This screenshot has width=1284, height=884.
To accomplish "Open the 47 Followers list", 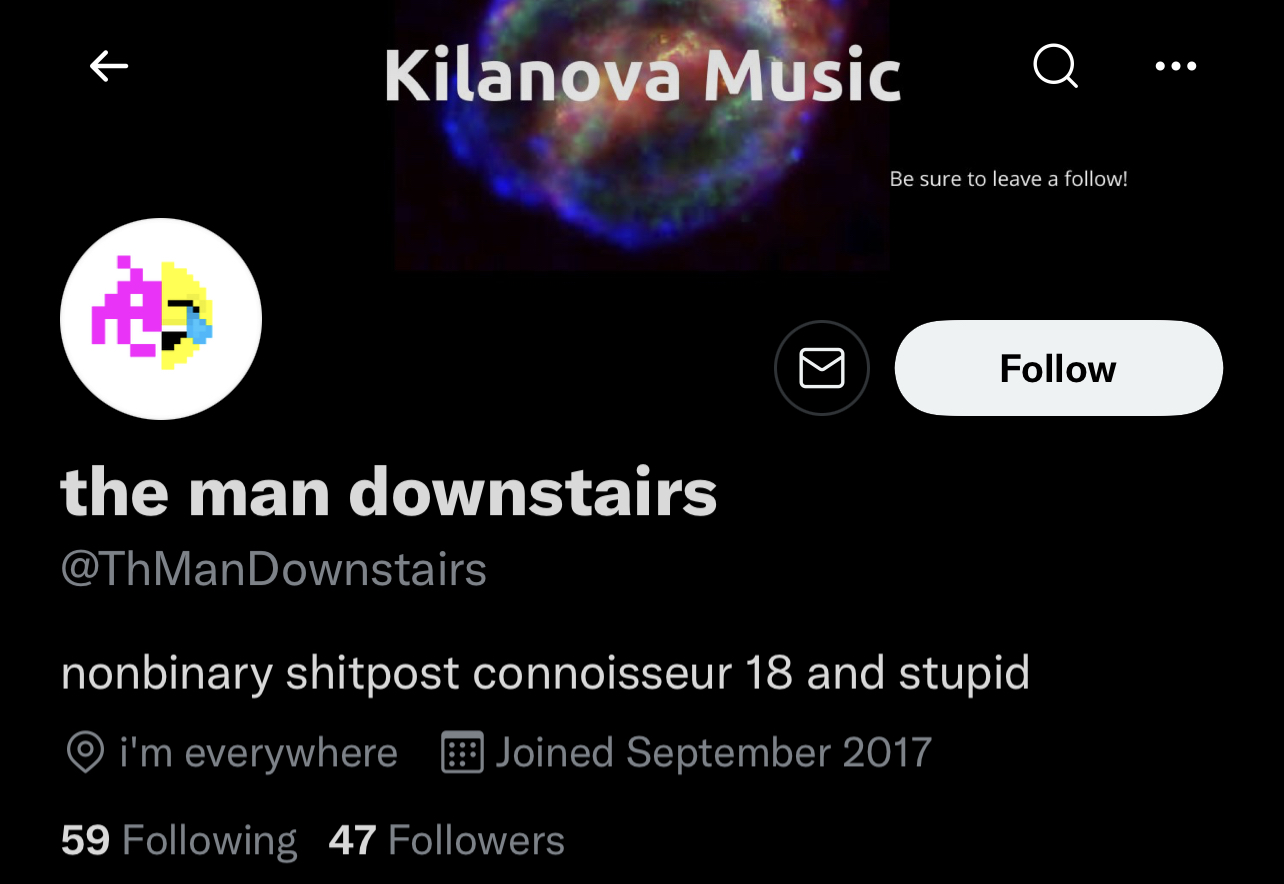I will click(446, 840).
